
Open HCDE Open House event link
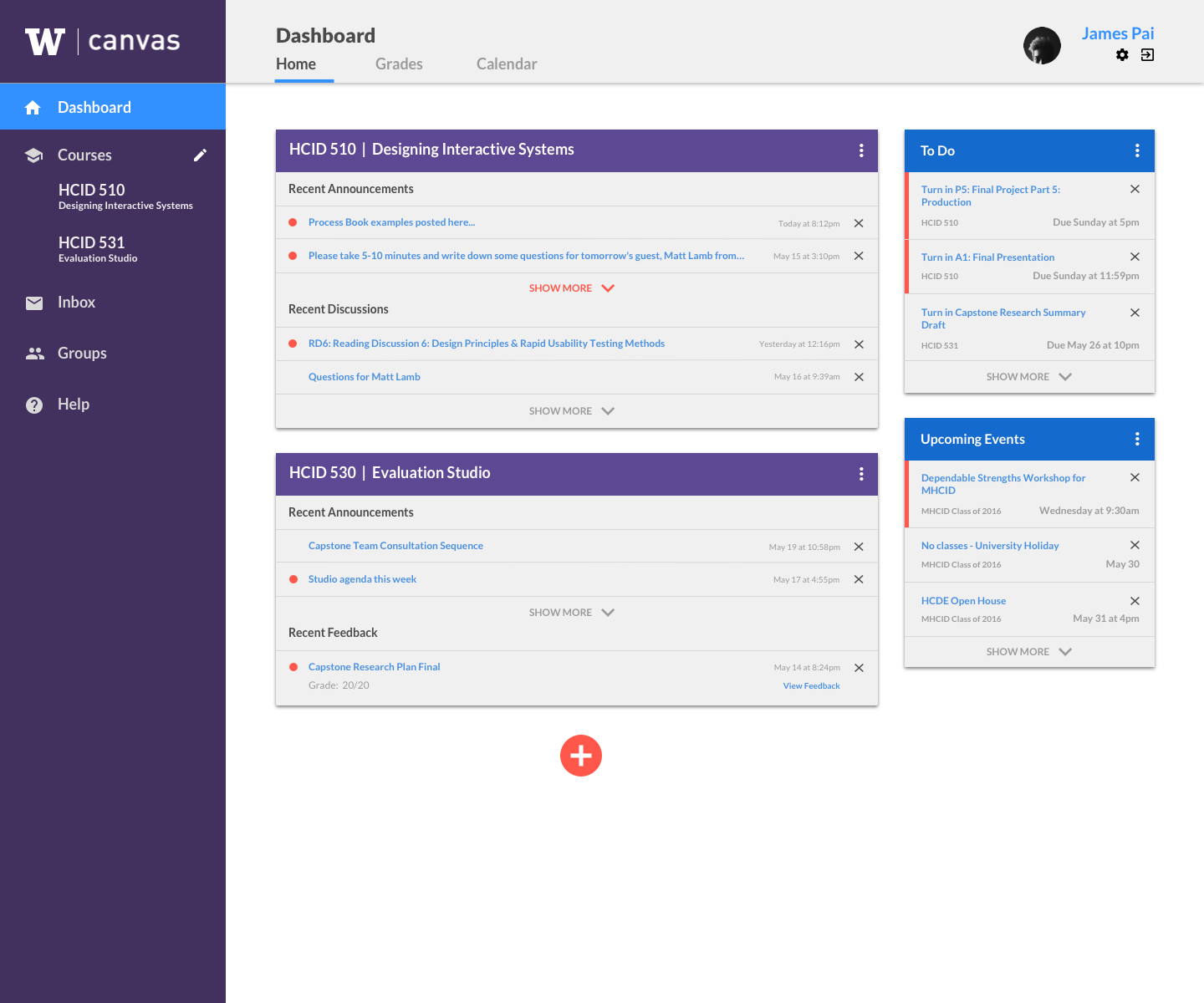pos(963,601)
